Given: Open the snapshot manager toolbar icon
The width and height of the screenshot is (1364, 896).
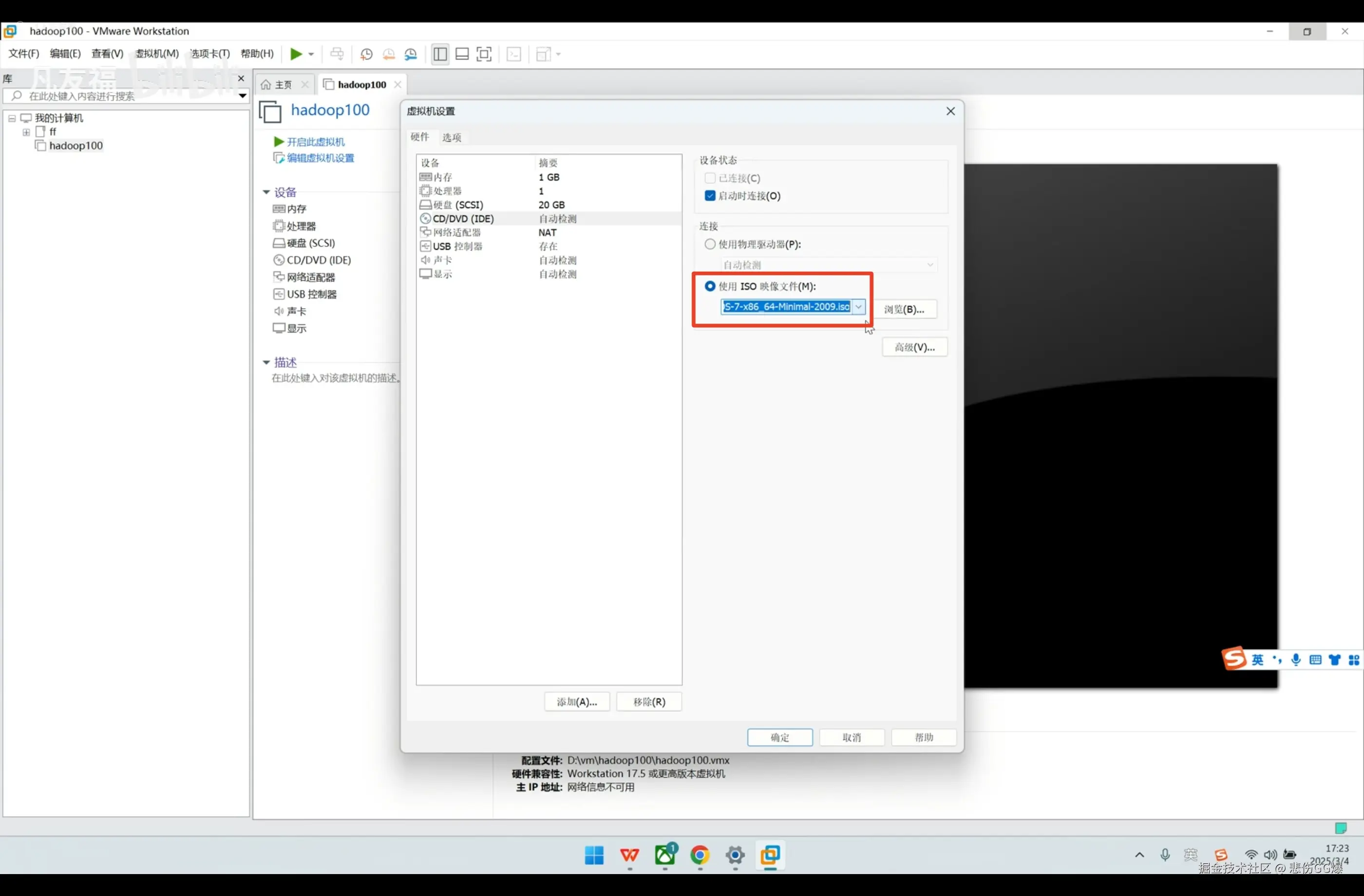Looking at the screenshot, I should tap(411, 54).
